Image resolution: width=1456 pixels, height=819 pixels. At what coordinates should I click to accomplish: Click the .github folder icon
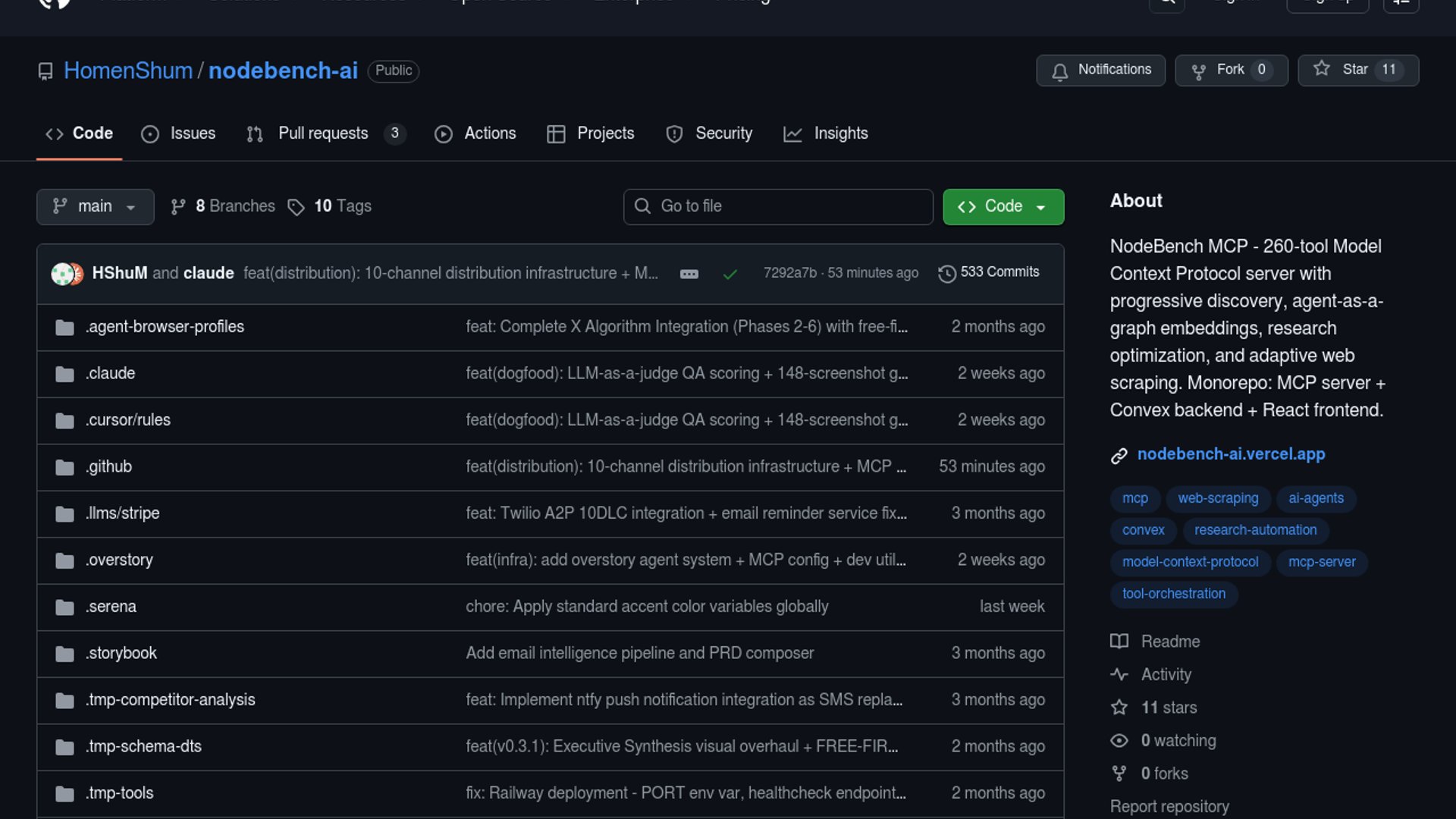pos(64,467)
